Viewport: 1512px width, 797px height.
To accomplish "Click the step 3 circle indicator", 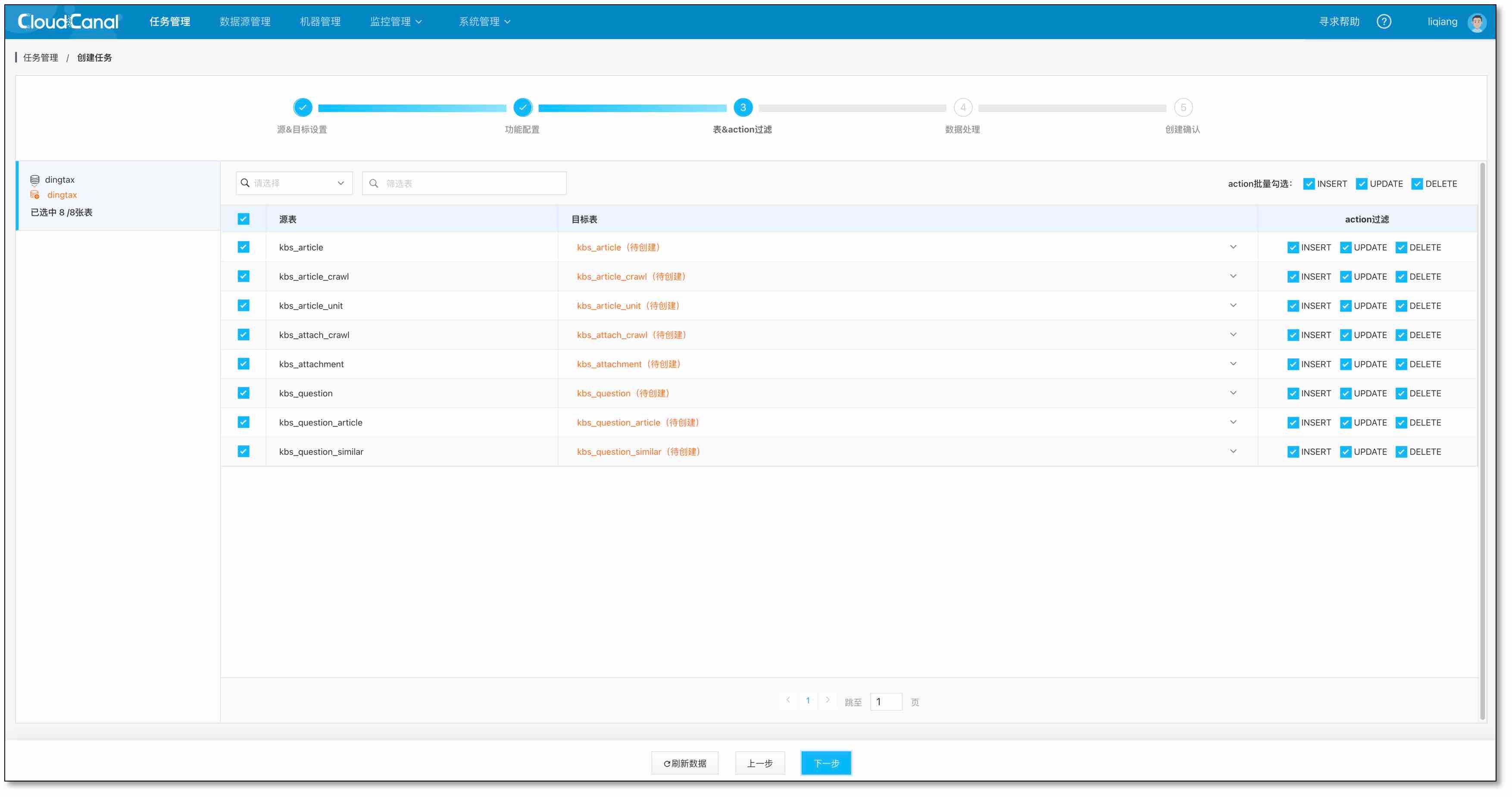I will point(743,108).
